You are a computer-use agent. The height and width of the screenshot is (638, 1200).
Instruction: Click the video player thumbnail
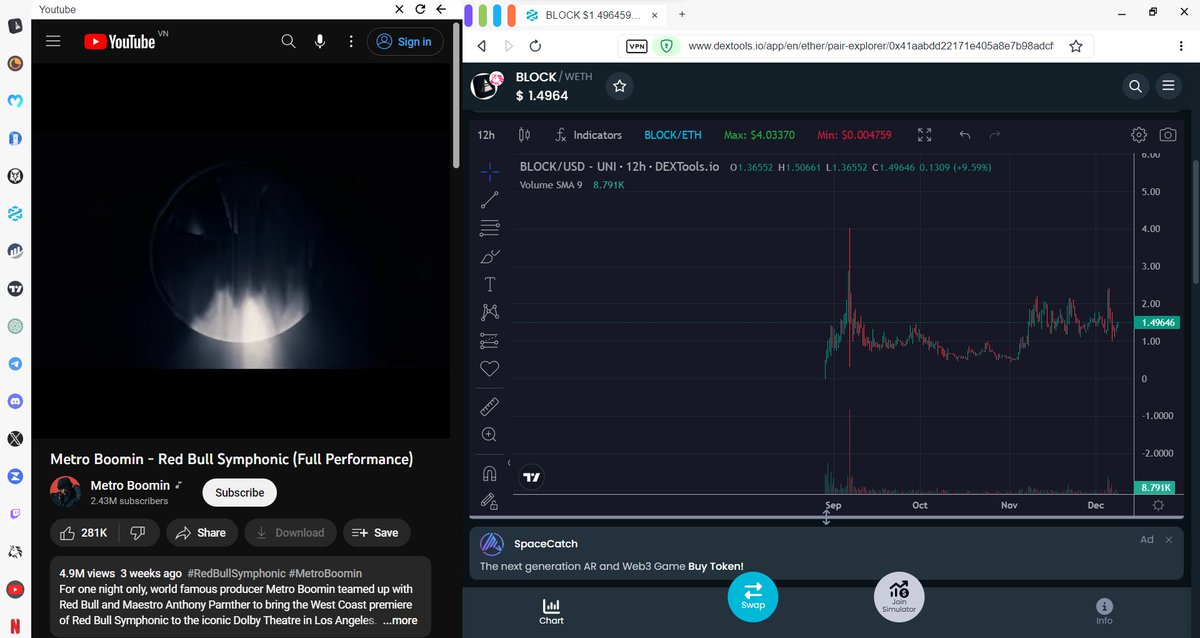(x=241, y=251)
